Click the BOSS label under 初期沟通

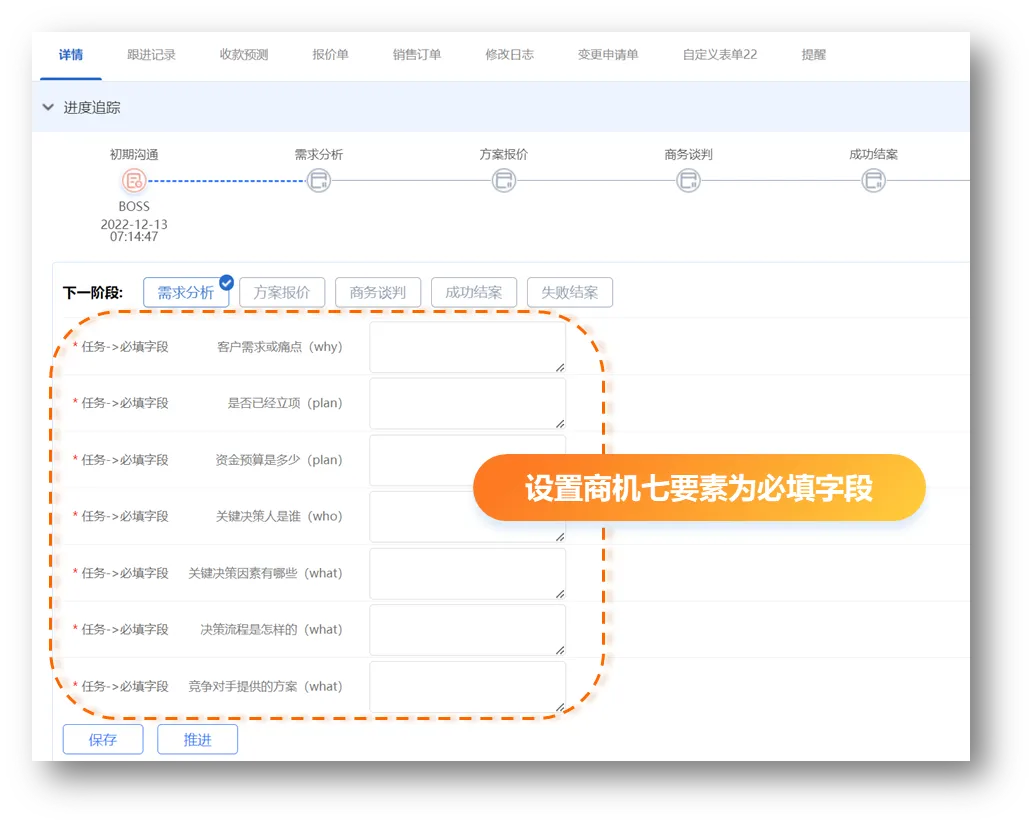point(134,206)
